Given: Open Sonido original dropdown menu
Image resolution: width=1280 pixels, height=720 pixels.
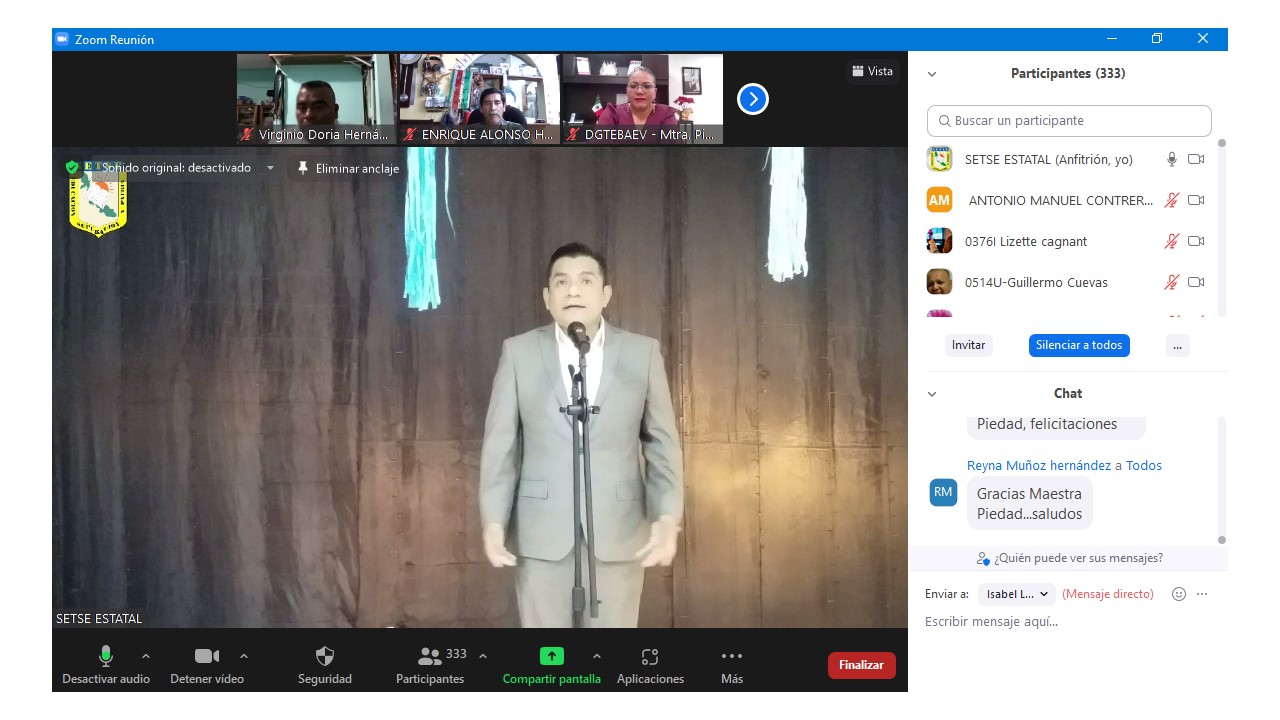Looking at the screenshot, I should click(270, 168).
